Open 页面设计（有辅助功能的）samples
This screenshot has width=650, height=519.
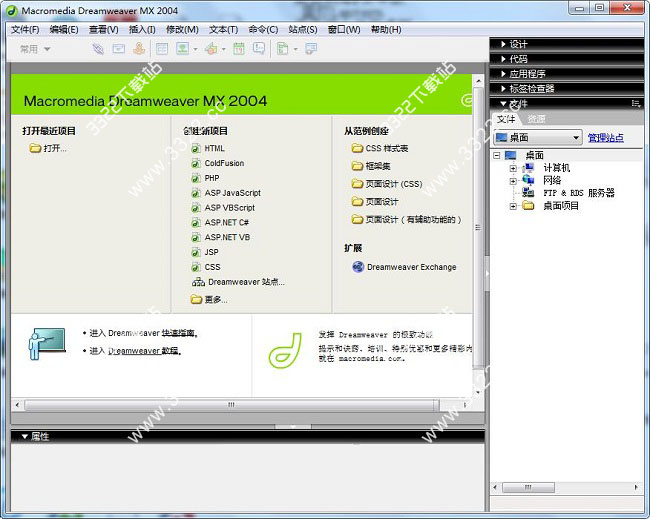[x=407, y=219]
